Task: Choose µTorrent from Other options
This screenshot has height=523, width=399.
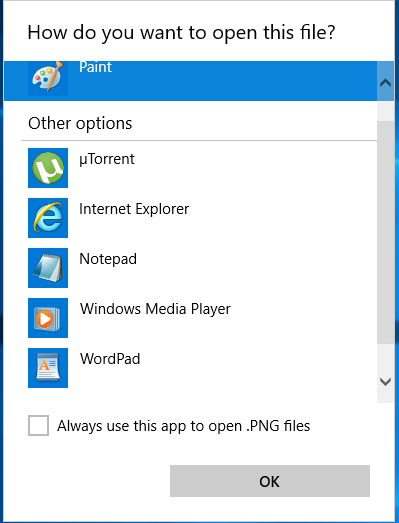Action: point(107,159)
